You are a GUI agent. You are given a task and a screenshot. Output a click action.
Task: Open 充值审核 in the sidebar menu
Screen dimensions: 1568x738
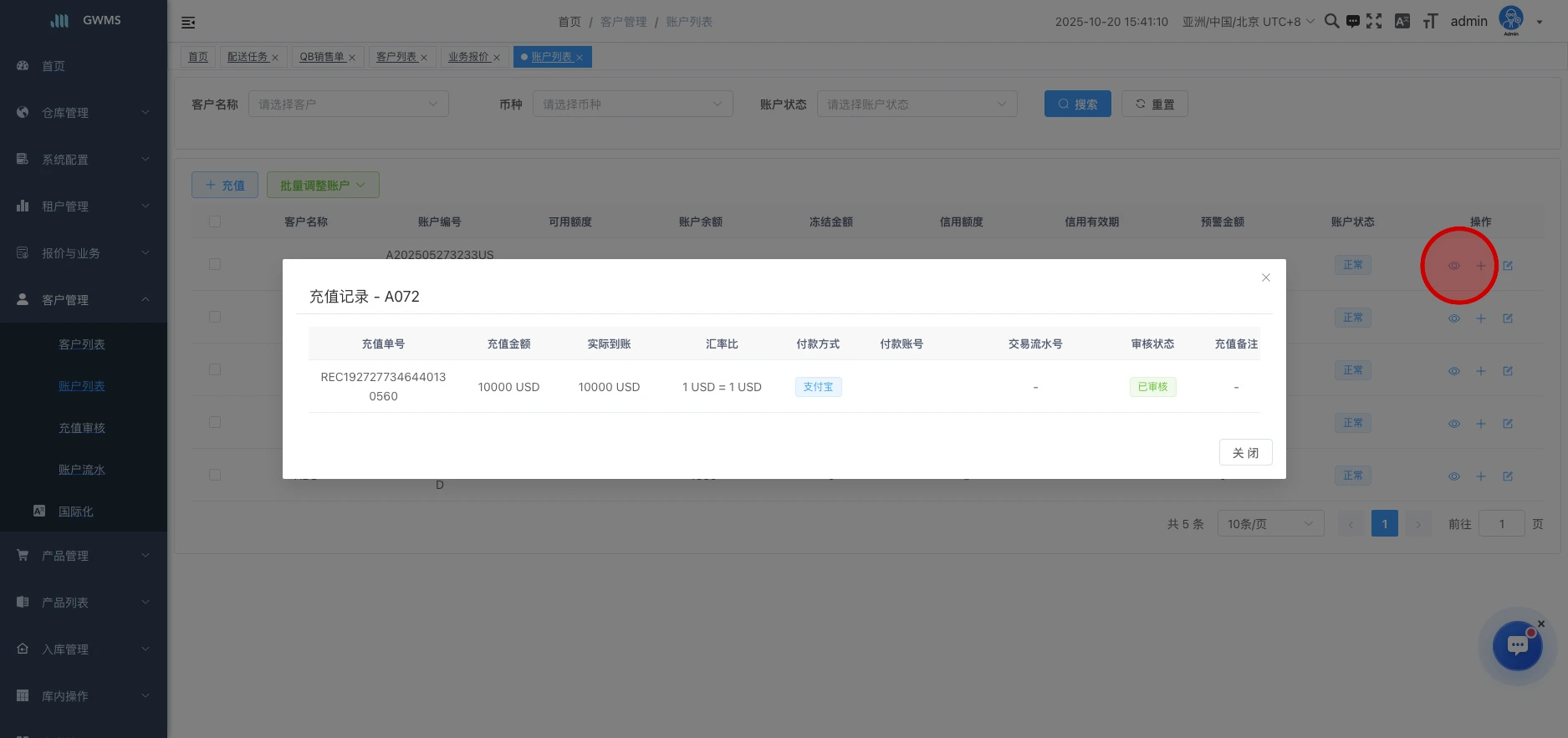click(x=82, y=428)
